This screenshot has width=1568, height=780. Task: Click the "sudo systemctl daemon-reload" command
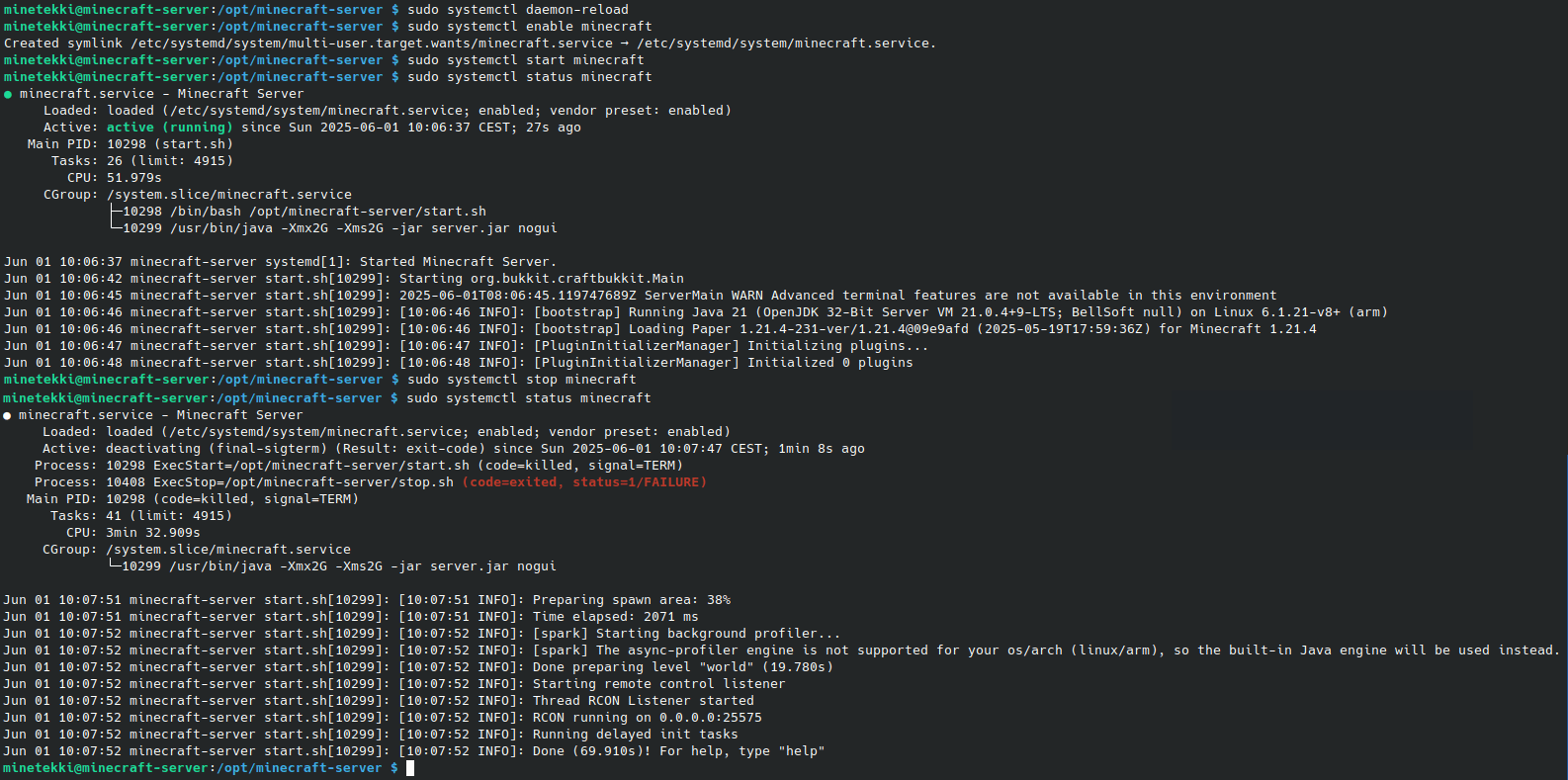coord(518,10)
